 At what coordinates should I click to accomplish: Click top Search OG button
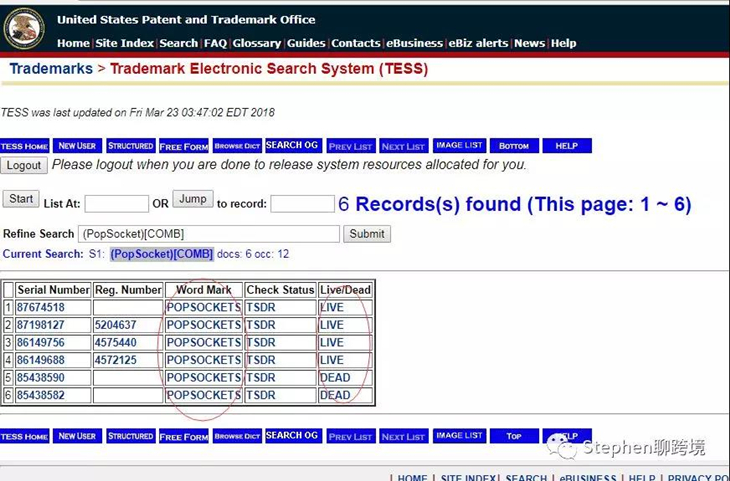coord(293,145)
